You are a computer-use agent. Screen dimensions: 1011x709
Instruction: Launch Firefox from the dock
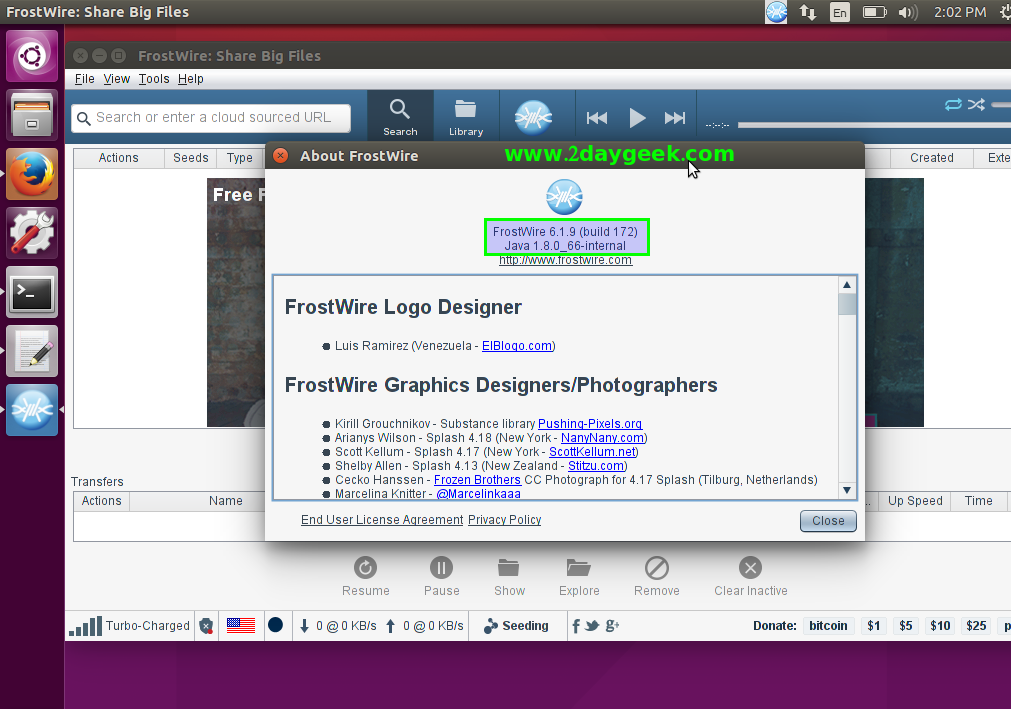tap(32, 174)
